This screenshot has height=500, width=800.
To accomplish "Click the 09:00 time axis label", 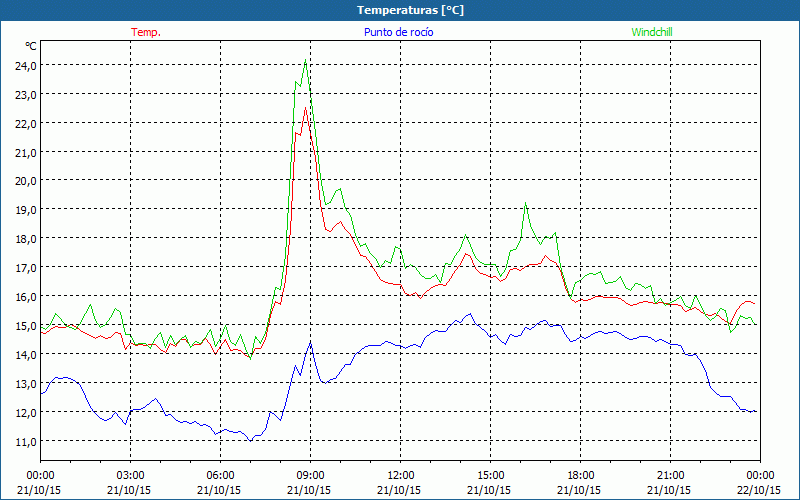I will [x=310, y=476].
